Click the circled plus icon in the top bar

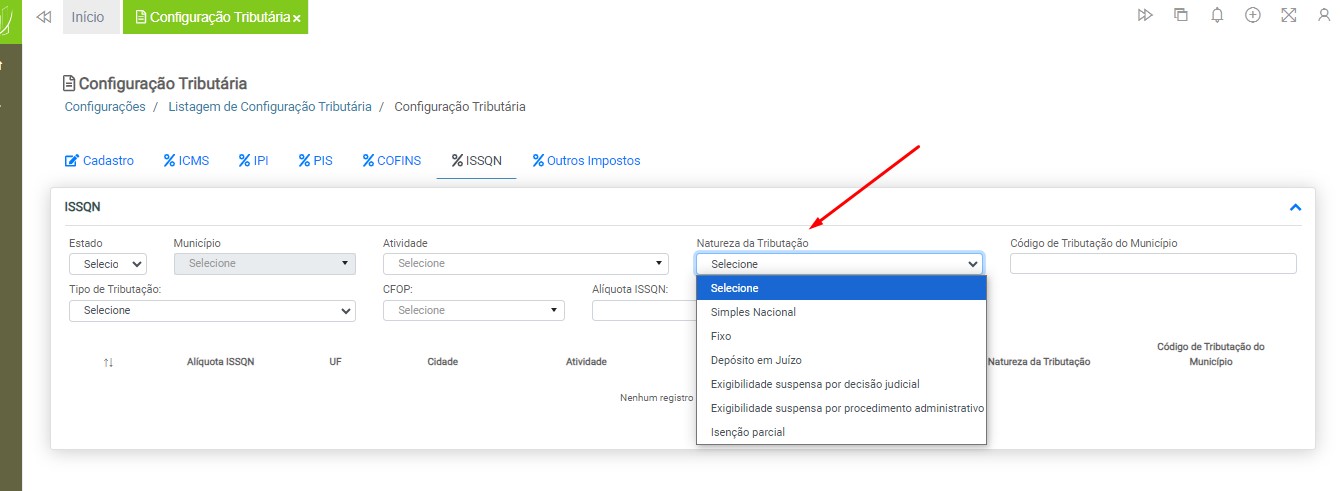click(x=1252, y=15)
